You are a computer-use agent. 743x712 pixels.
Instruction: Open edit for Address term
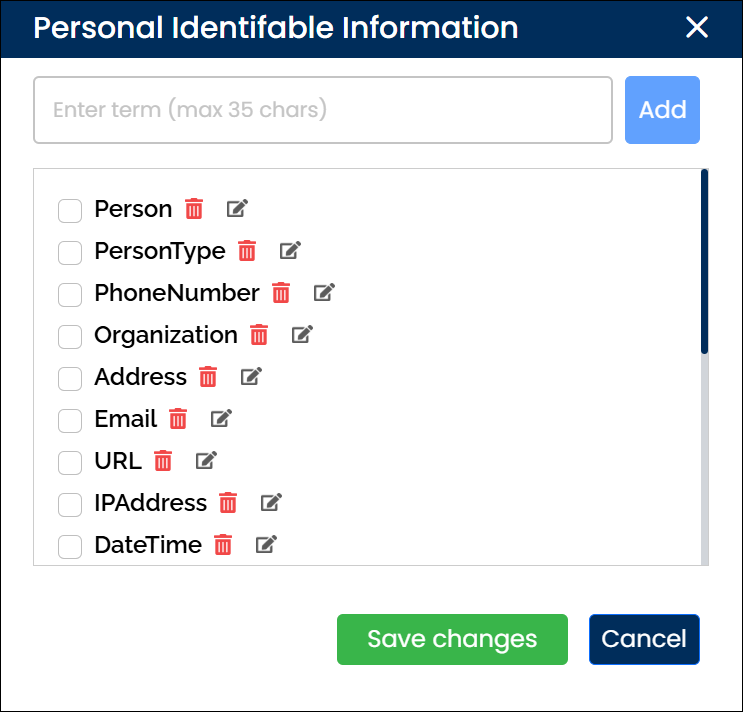[x=251, y=377]
